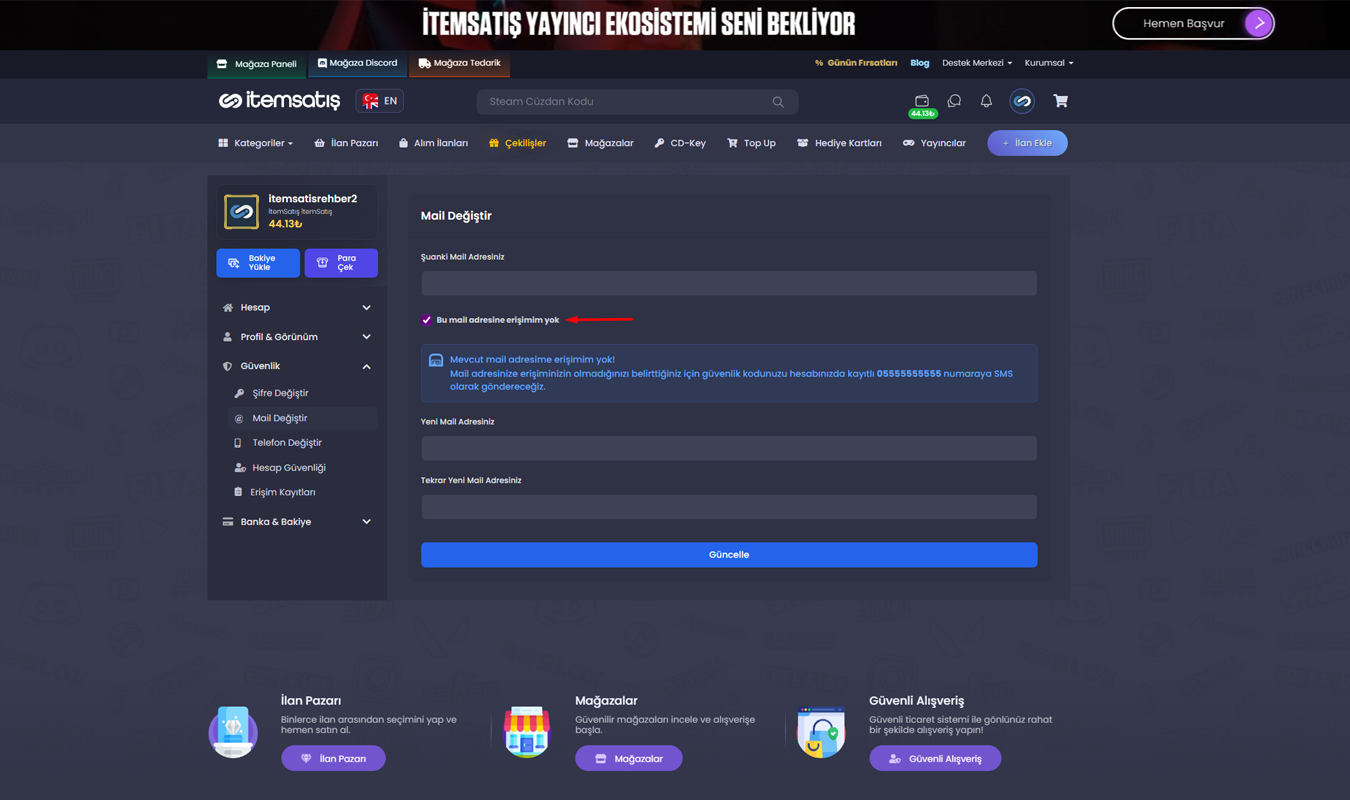
Task: Open the Top Up page
Action: [x=751, y=143]
